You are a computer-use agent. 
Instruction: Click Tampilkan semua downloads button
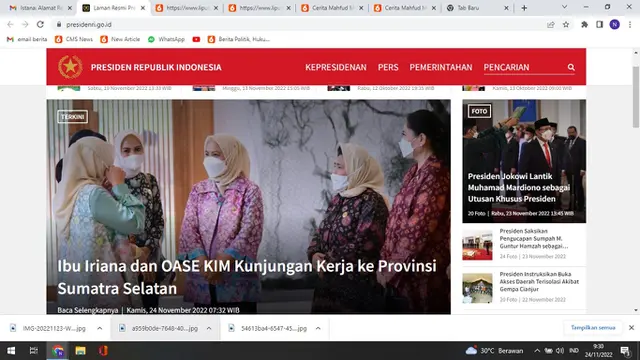pos(593,327)
